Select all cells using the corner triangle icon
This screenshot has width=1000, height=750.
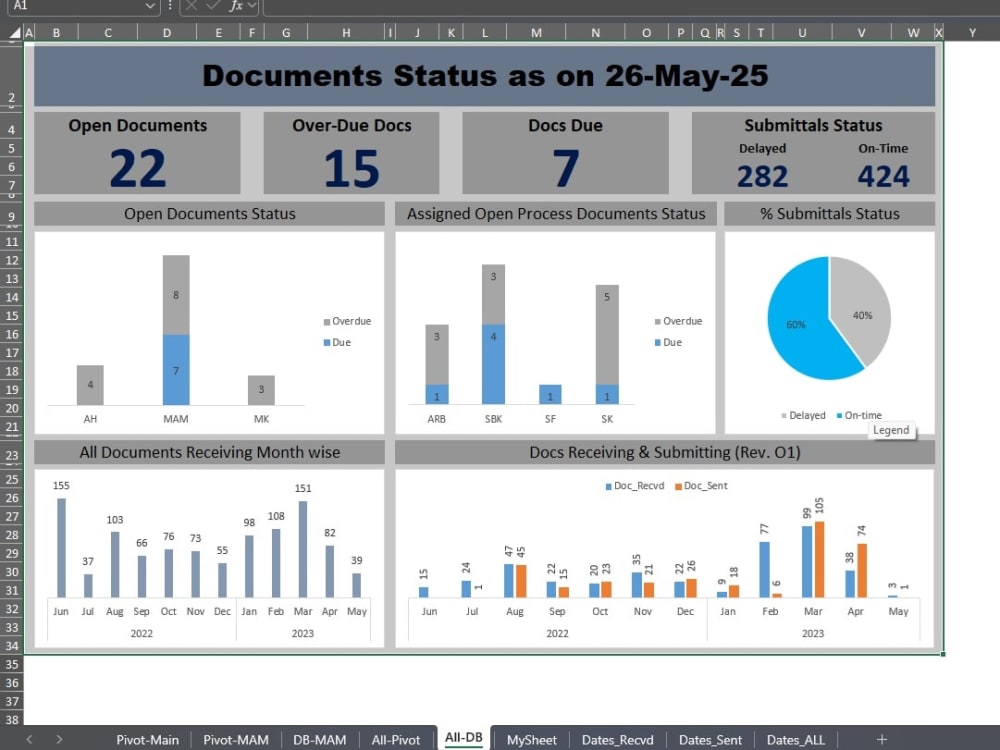coord(12,31)
